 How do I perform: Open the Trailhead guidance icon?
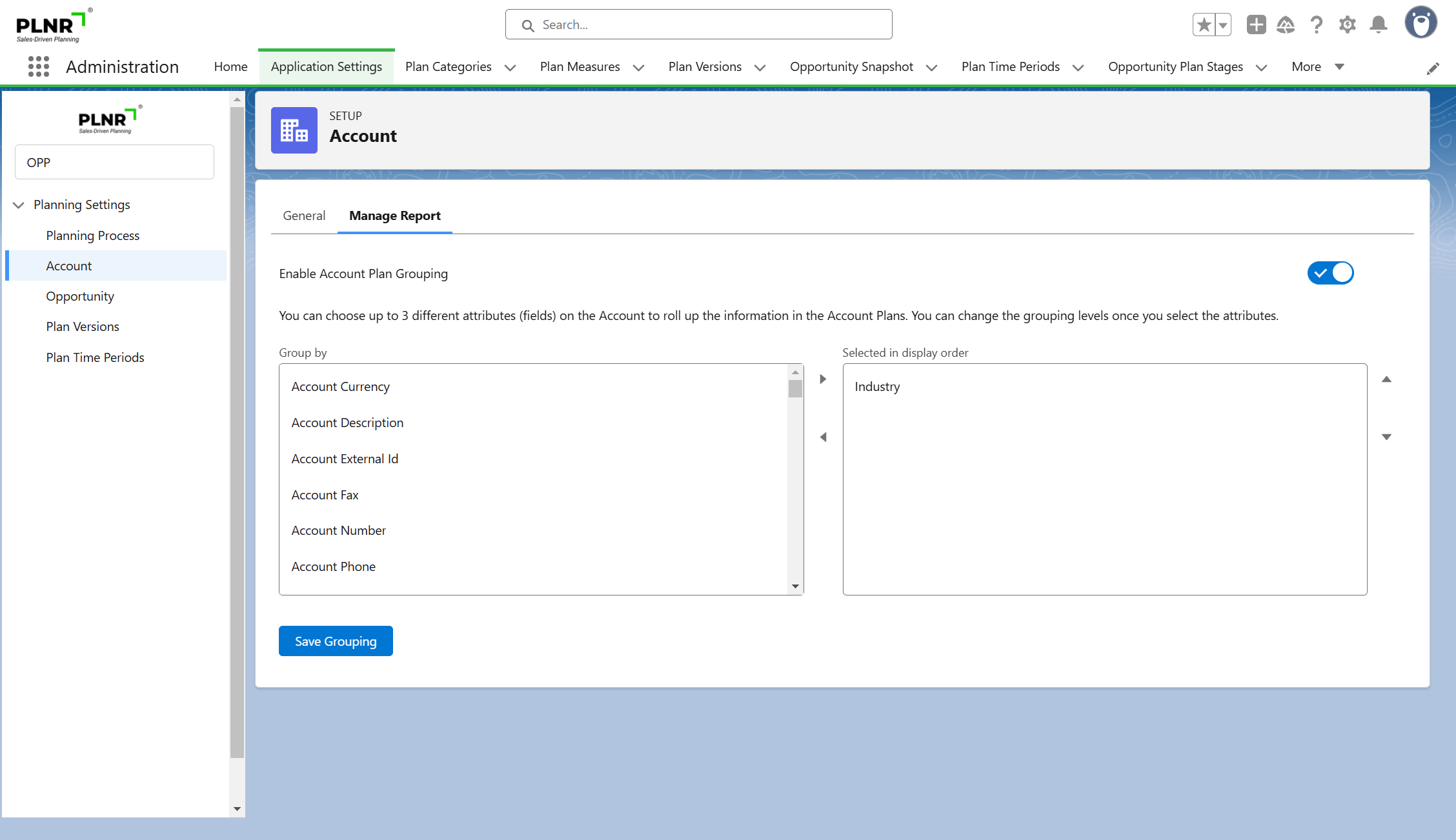point(1286,25)
